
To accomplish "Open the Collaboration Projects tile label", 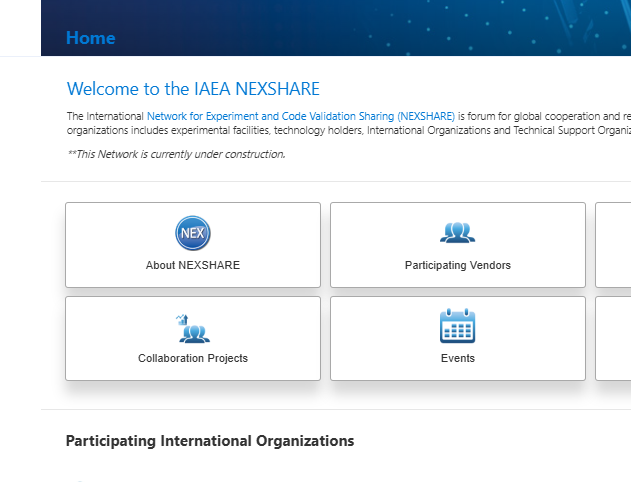I will (x=193, y=358).
